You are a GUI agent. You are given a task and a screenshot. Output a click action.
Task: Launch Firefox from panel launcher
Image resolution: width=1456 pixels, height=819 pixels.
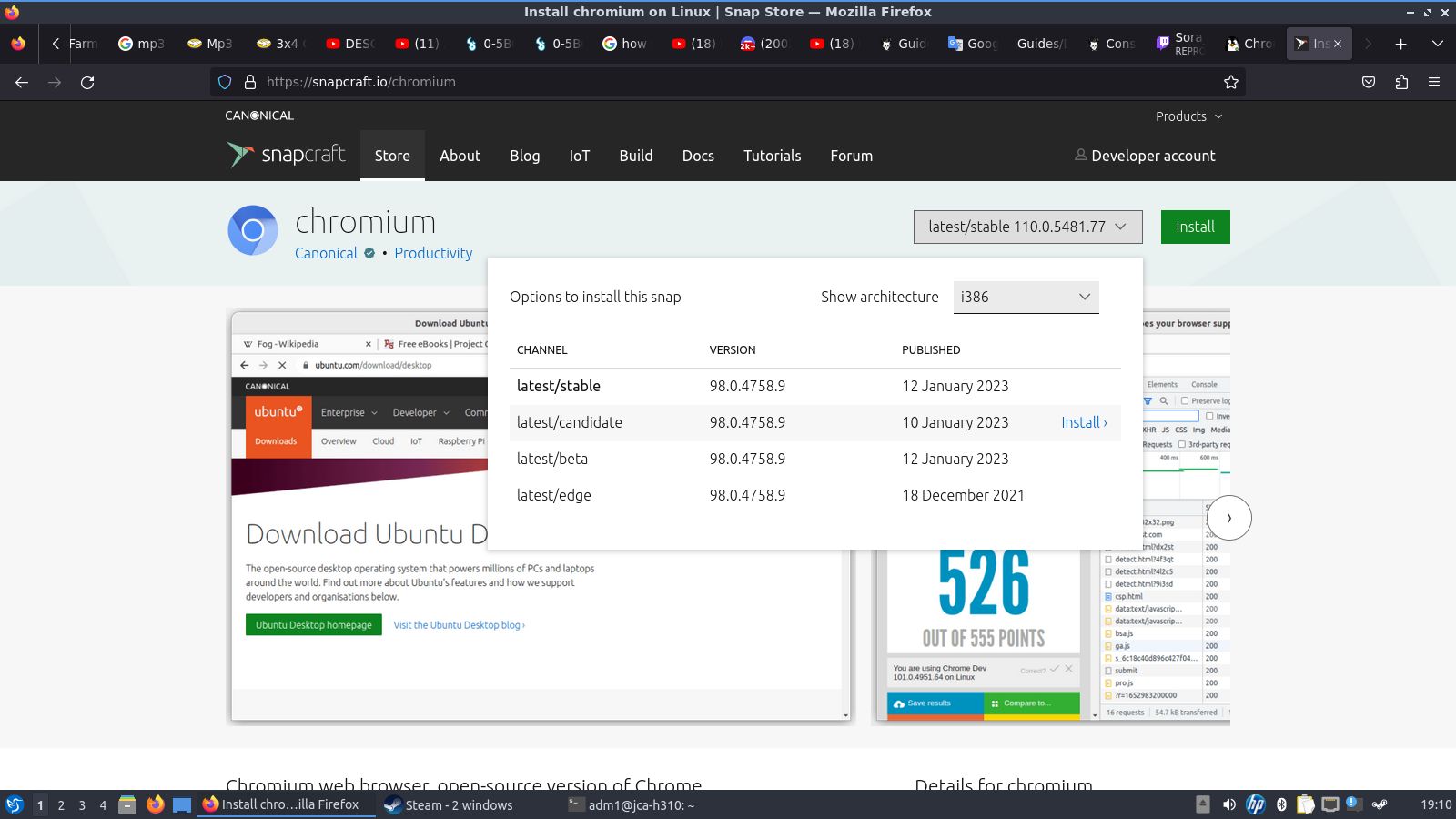click(x=155, y=804)
